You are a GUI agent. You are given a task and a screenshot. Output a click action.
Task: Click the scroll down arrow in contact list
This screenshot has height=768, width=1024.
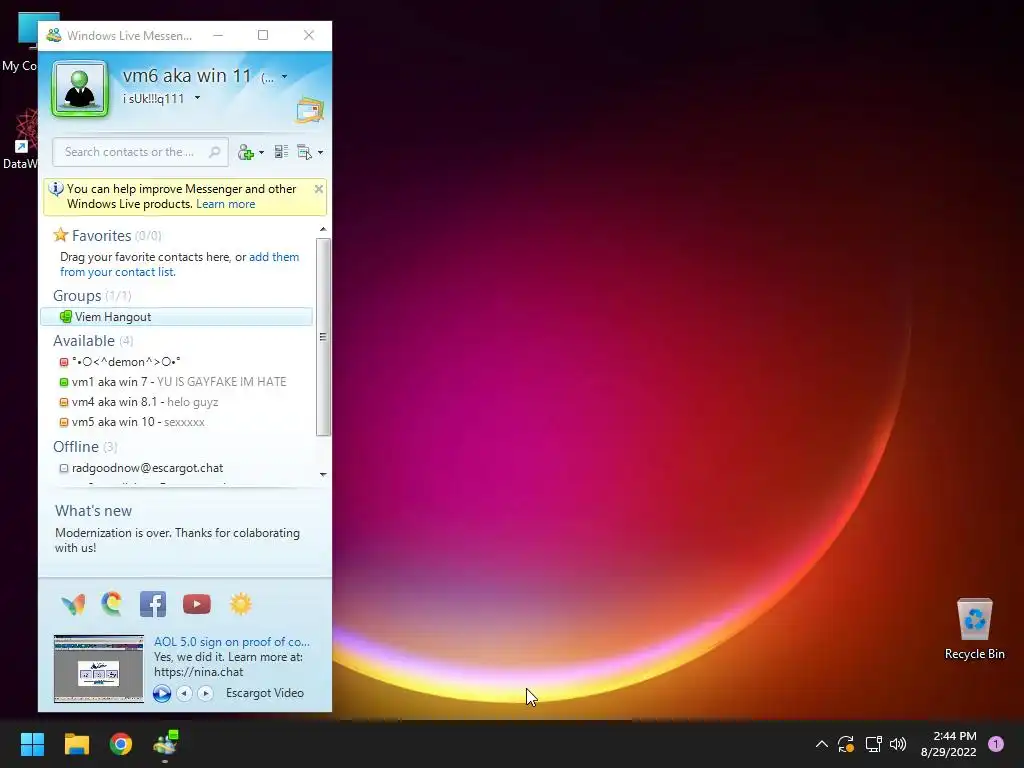[323, 475]
